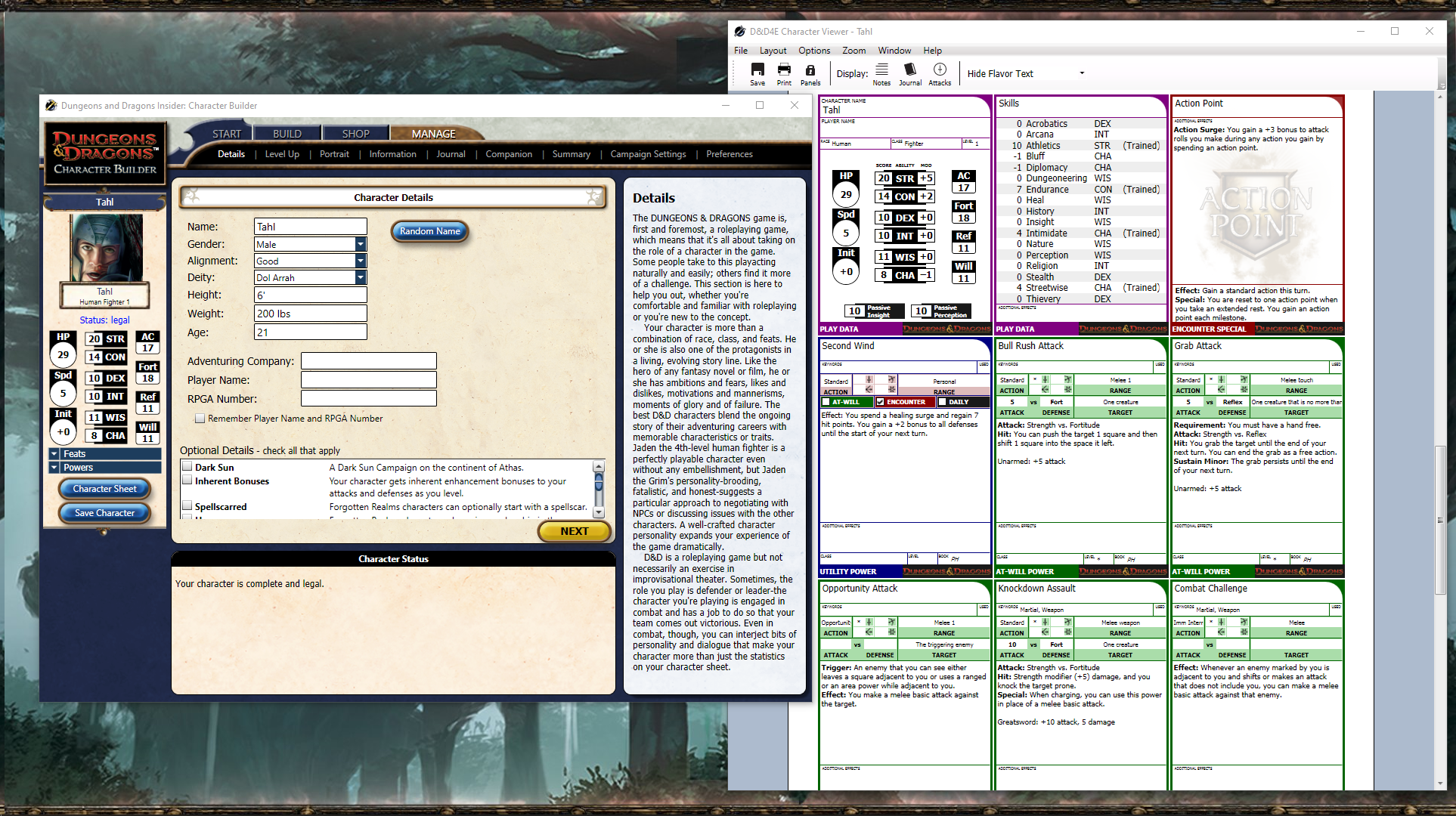This screenshot has height=816, width=1456.
Task: Check the Spellscarred optional detail
Action: click(x=187, y=506)
